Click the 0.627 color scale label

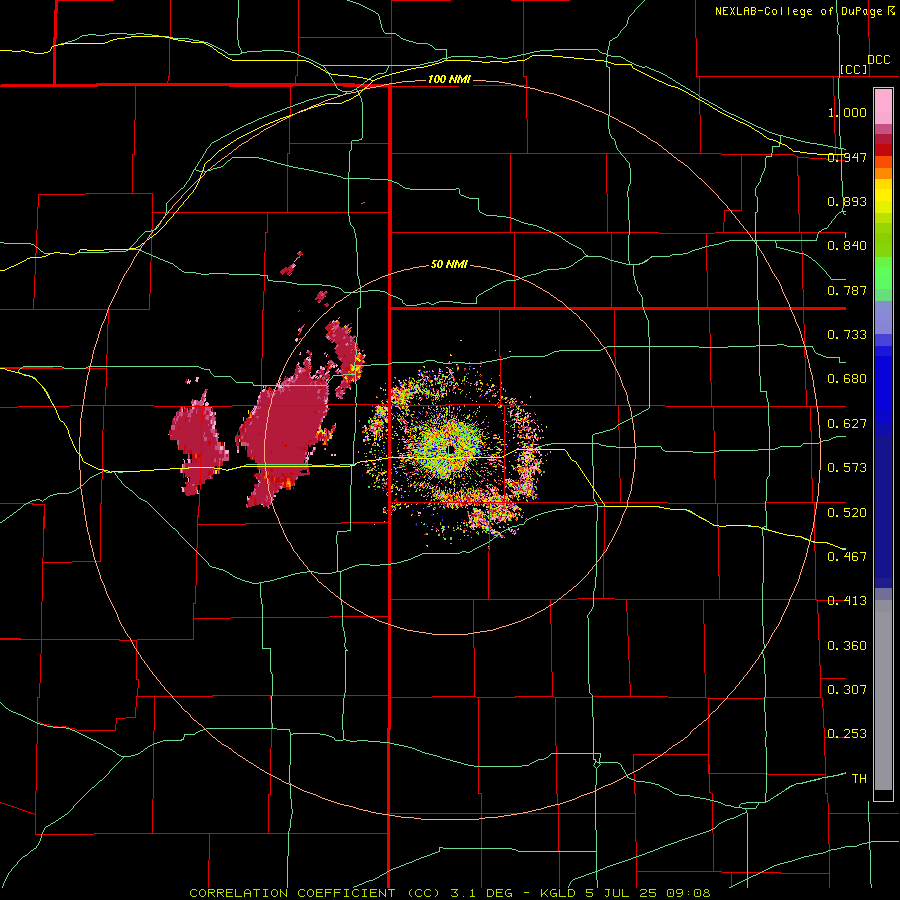click(847, 424)
